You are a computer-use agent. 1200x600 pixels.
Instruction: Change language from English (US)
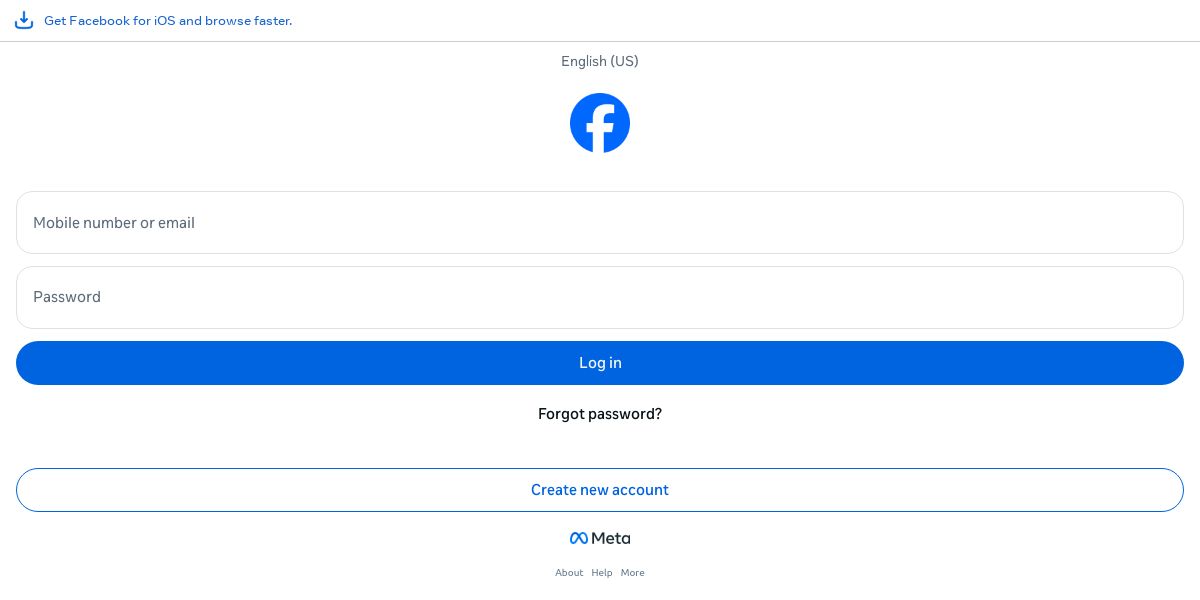(599, 61)
